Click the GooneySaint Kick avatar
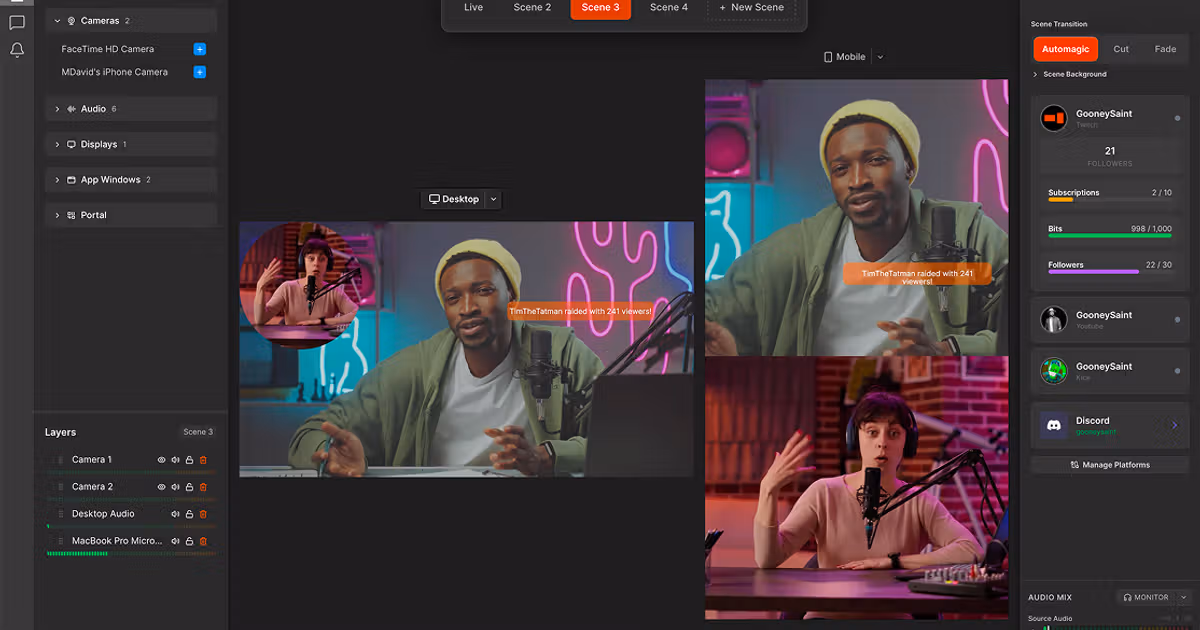Viewport: 1200px width, 630px height. (x=1054, y=371)
